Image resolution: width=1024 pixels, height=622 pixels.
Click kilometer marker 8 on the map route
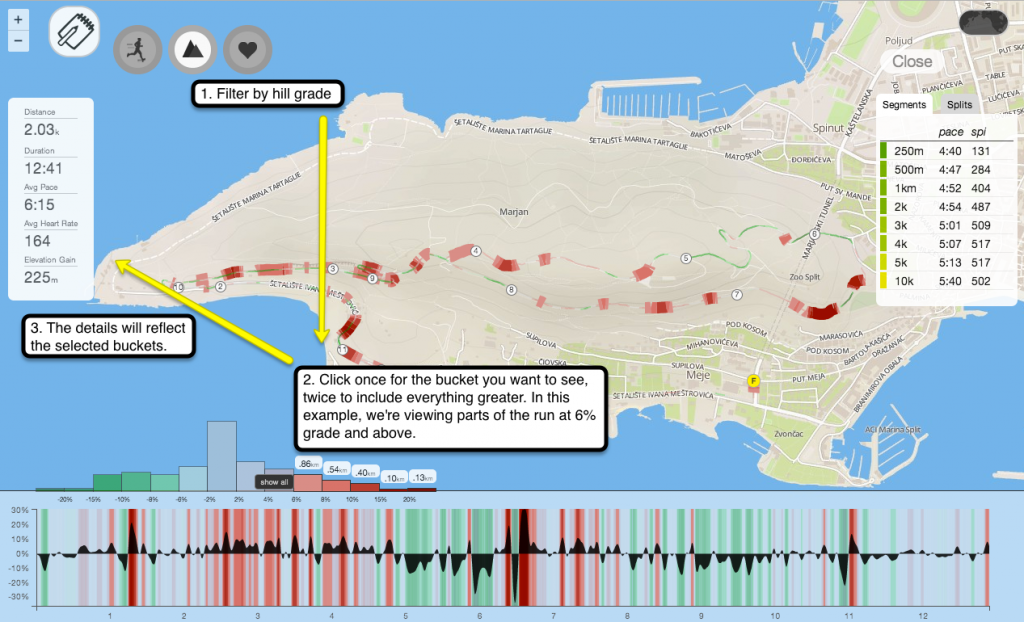coord(511,289)
